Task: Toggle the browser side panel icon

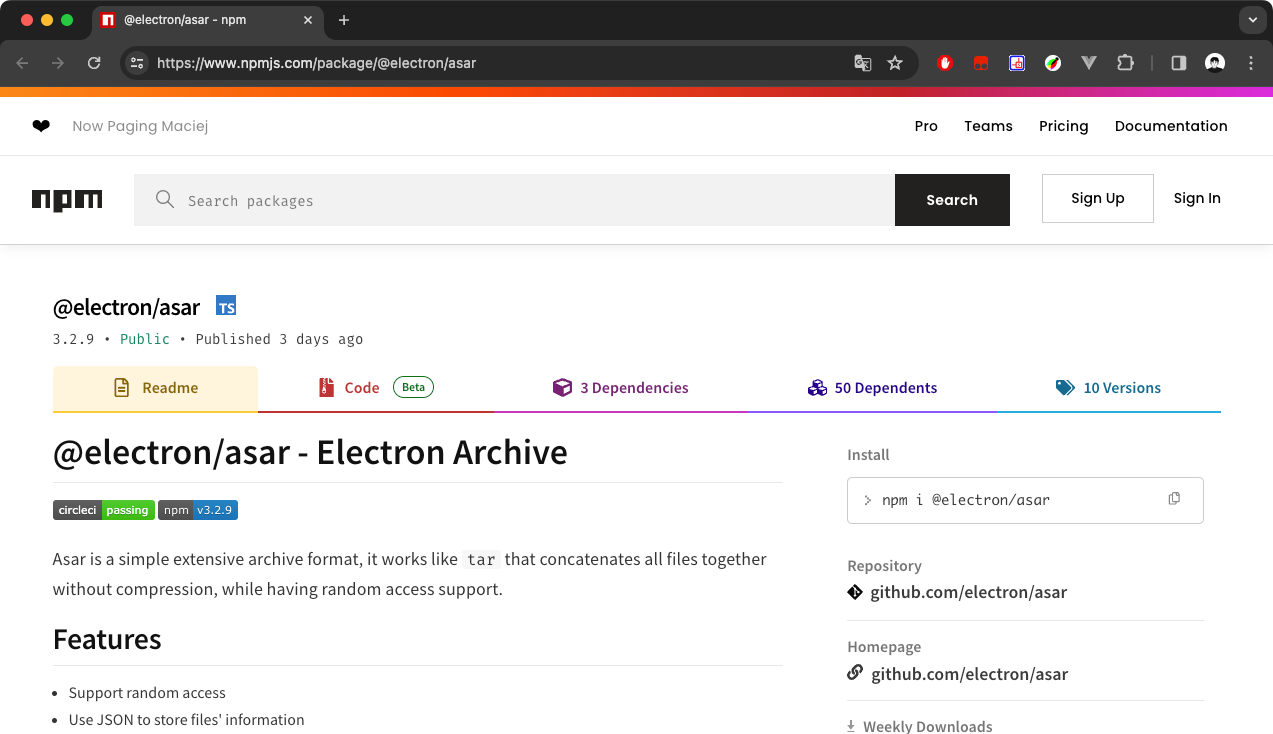Action: coord(1179,63)
